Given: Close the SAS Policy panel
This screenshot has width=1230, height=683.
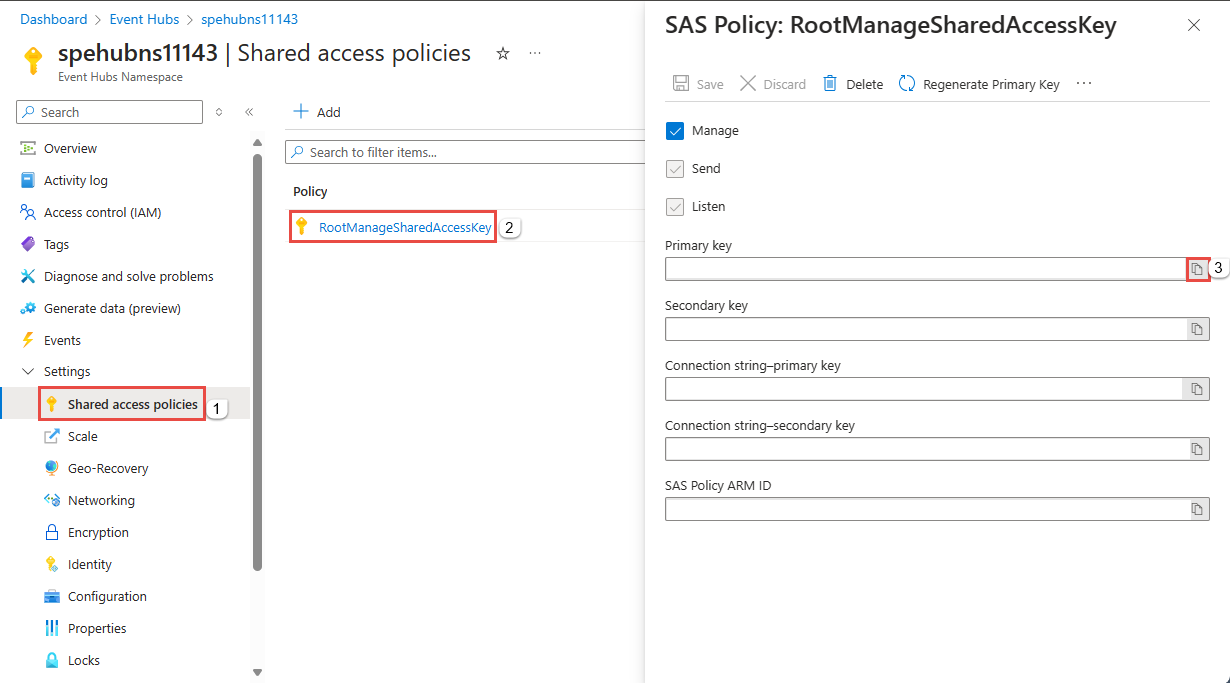Looking at the screenshot, I should (1193, 25).
